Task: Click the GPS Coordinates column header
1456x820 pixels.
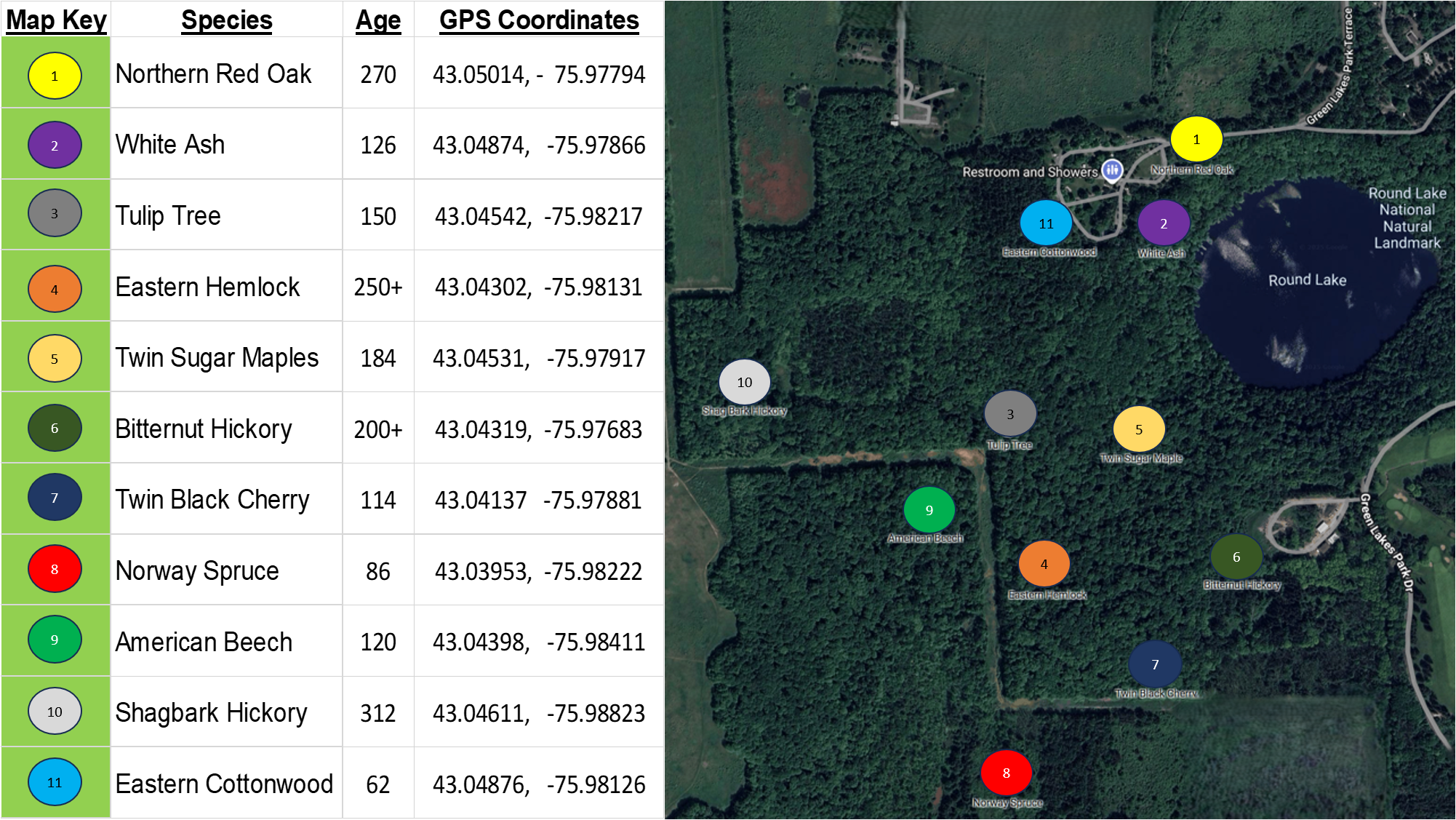Action: point(538,20)
